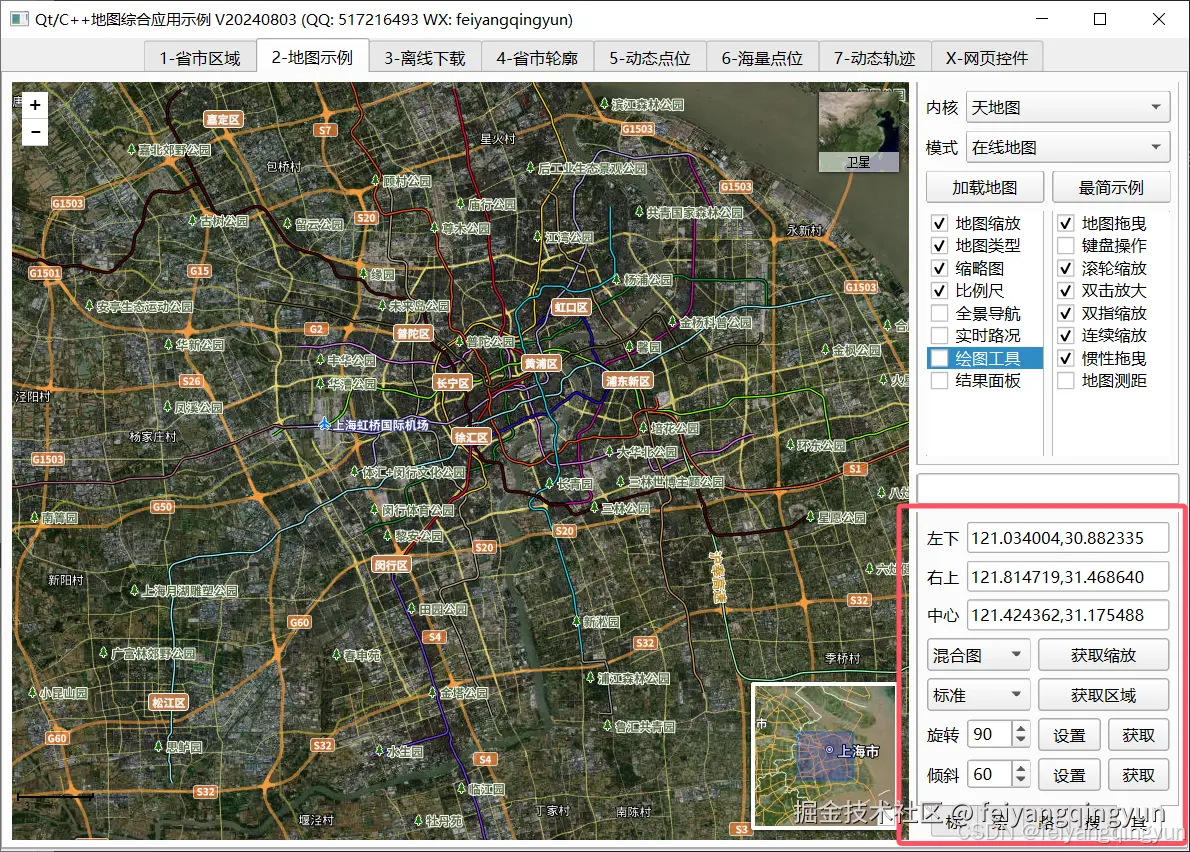This screenshot has height=852, width=1190.
Task: Open the 7-动态轨迹 tab
Action: point(875,58)
